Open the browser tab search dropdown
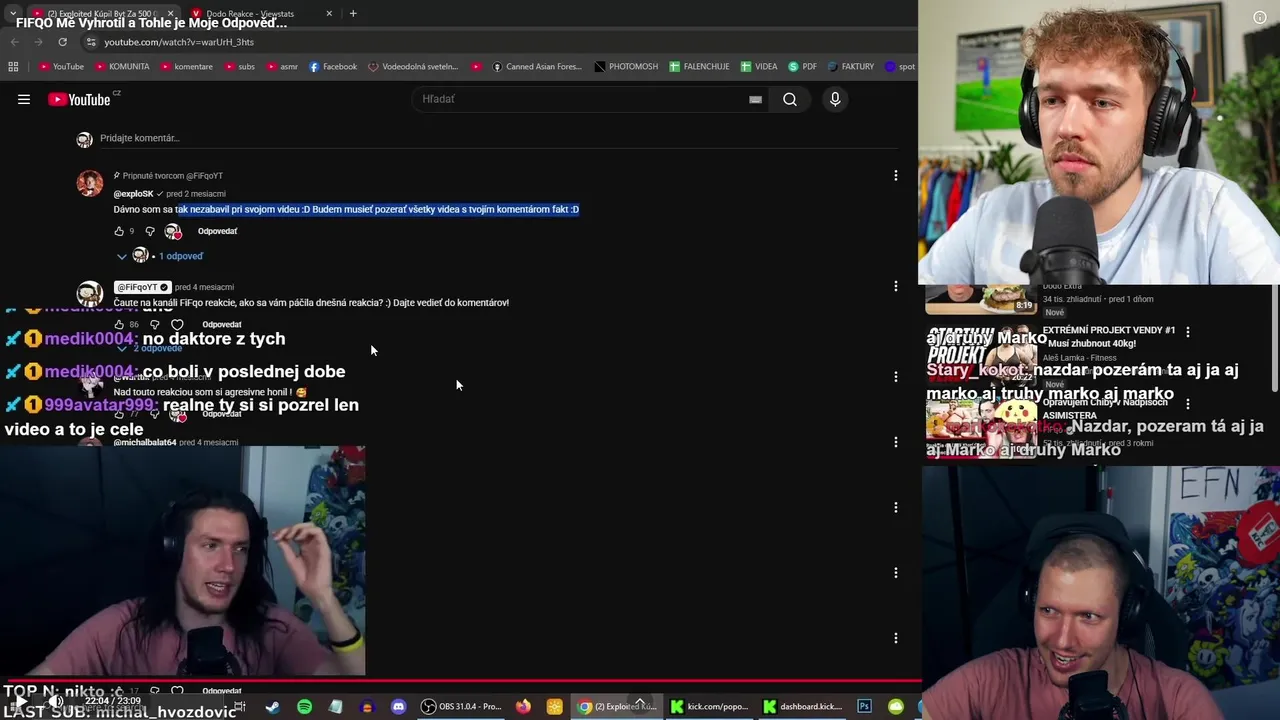Image resolution: width=1280 pixels, height=720 pixels. click(12, 13)
